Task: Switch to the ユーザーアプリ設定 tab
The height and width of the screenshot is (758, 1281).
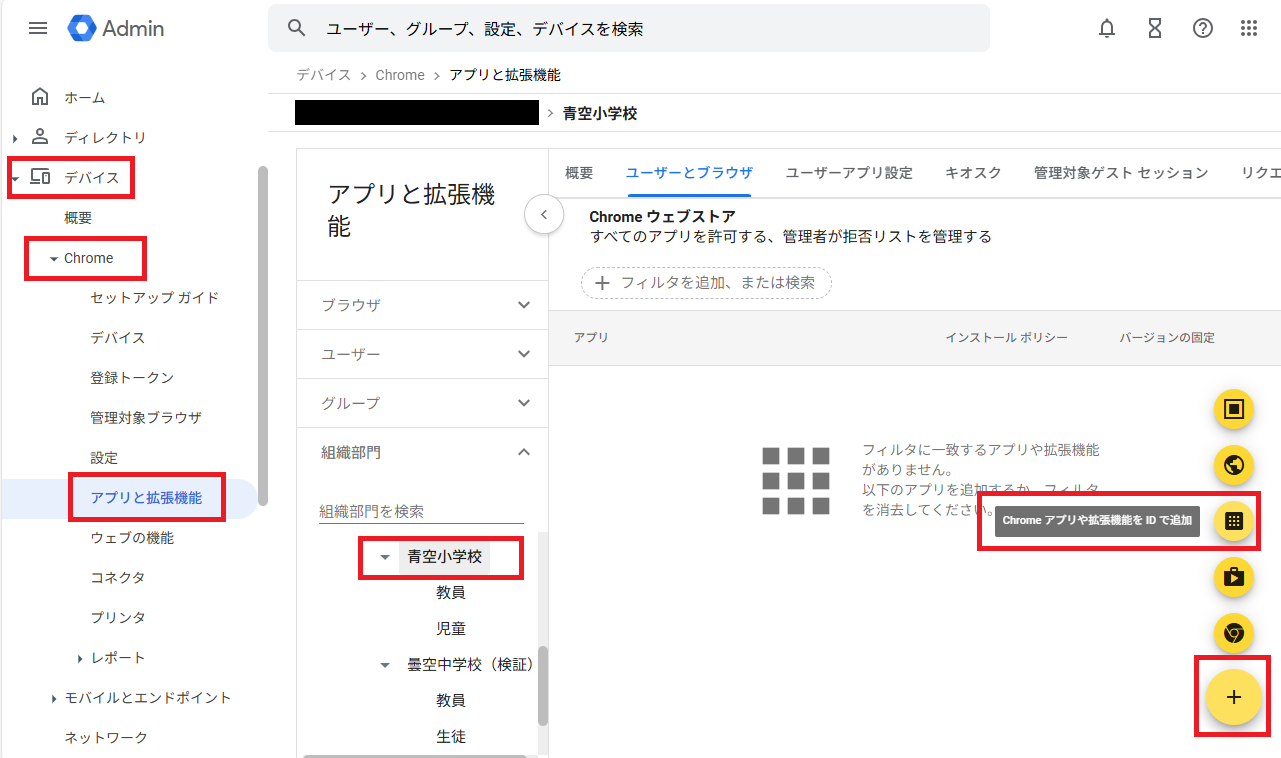Action: click(849, 173)
